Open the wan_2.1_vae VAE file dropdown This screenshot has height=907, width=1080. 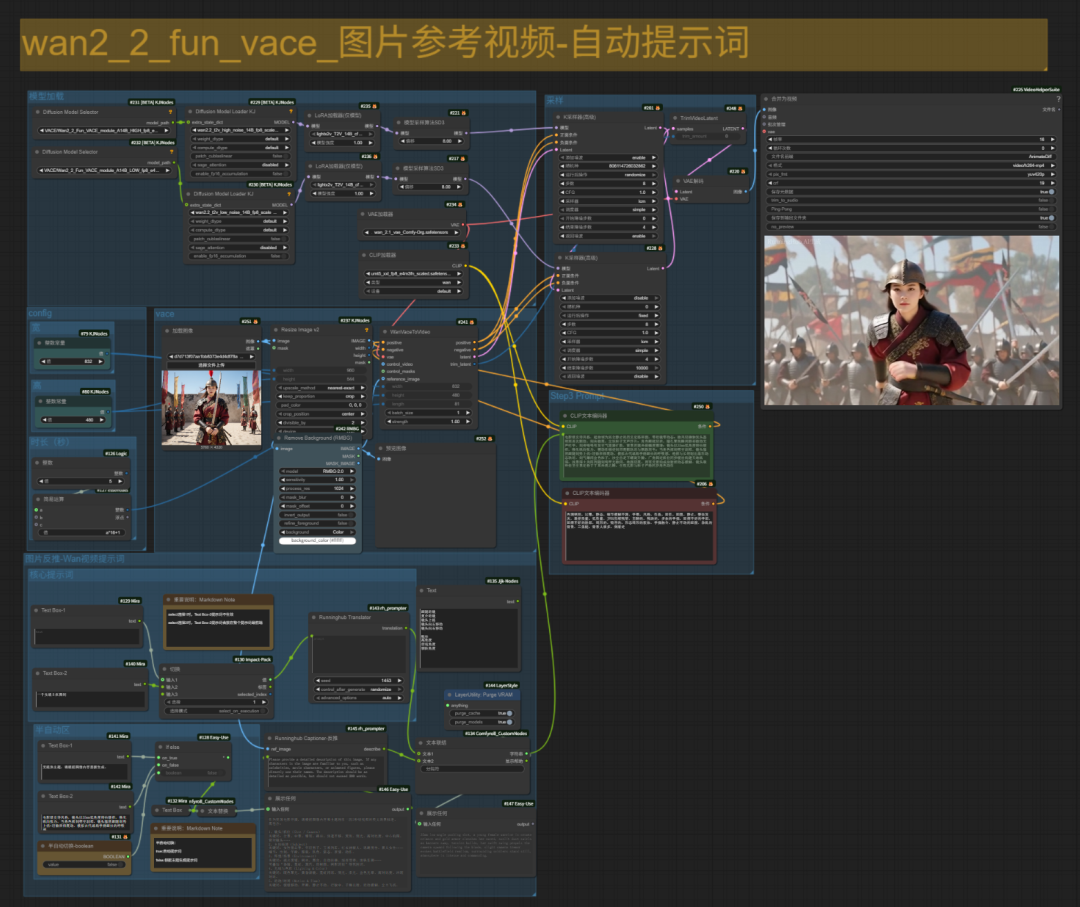413,233
